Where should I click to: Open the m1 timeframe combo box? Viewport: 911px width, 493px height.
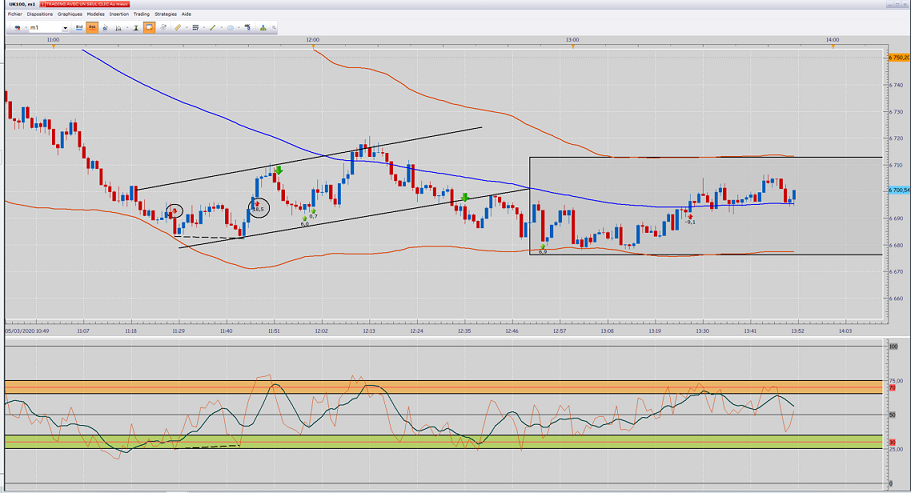click(49, 27)
